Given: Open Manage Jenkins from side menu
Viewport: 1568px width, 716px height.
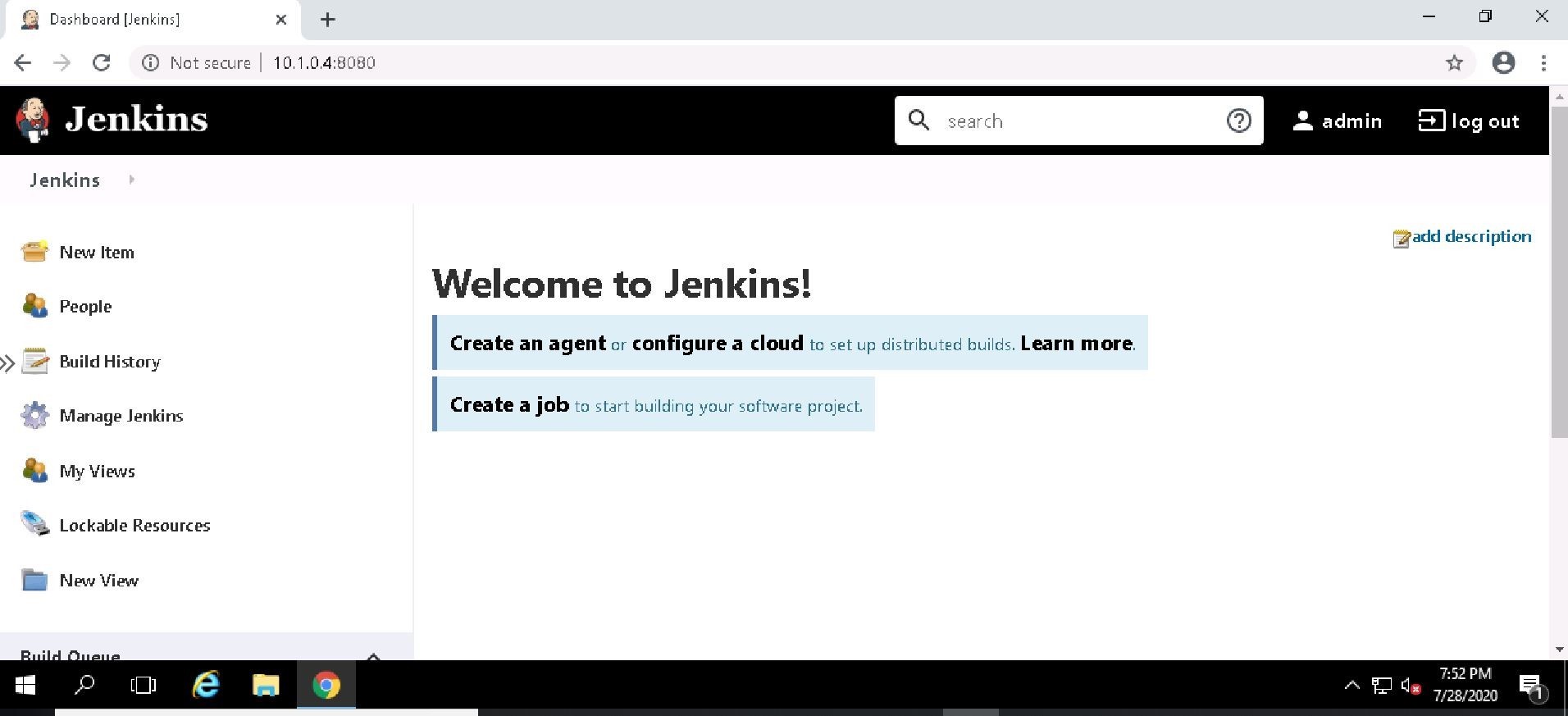Looking at the screenshot, I should coord(121,416).
